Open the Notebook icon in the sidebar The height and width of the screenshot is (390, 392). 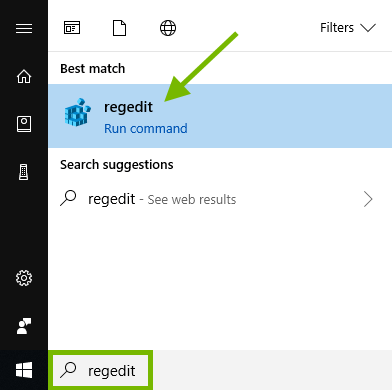[24, 124]
